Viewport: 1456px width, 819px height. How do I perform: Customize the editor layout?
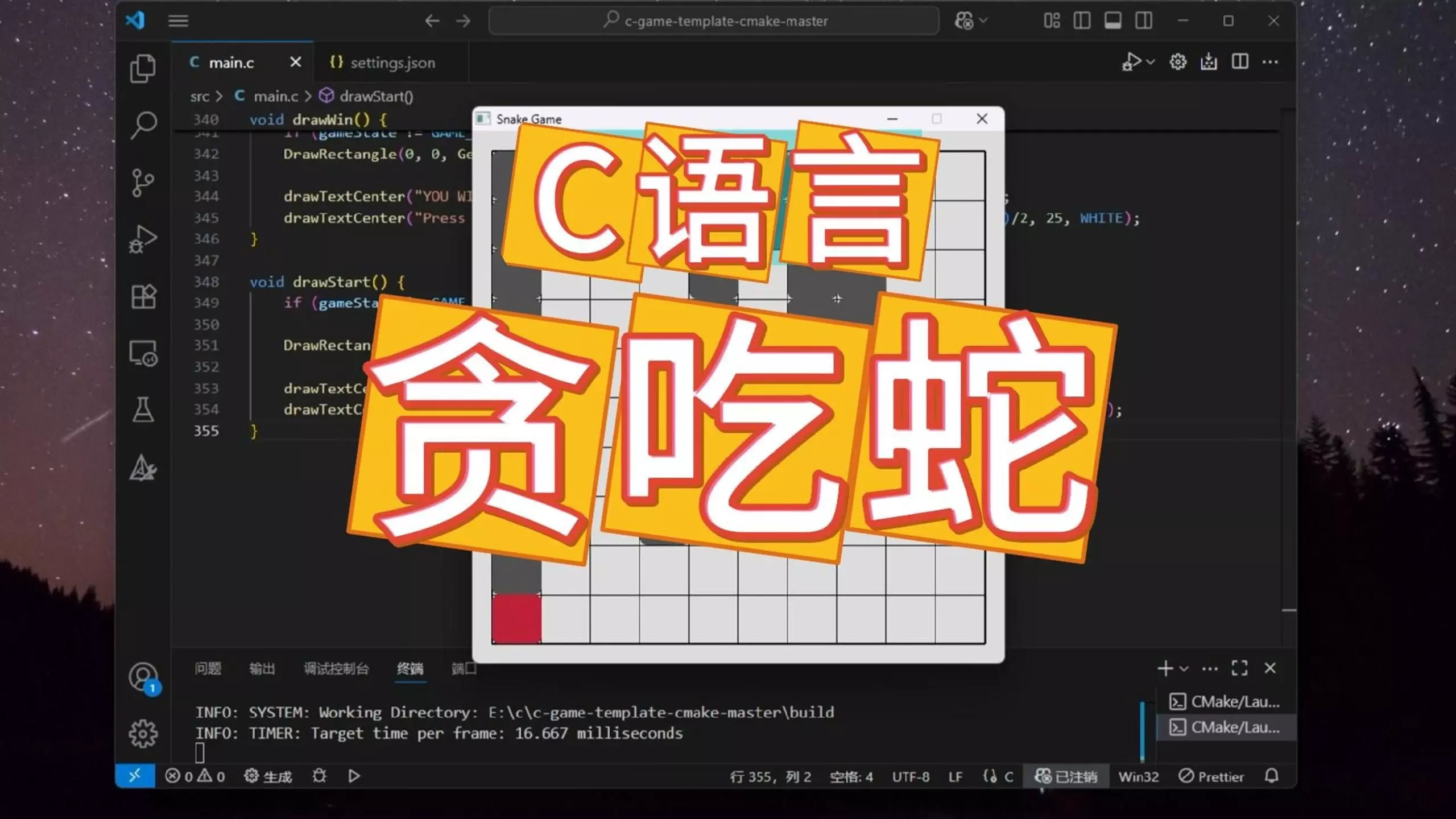[1052, 21]
